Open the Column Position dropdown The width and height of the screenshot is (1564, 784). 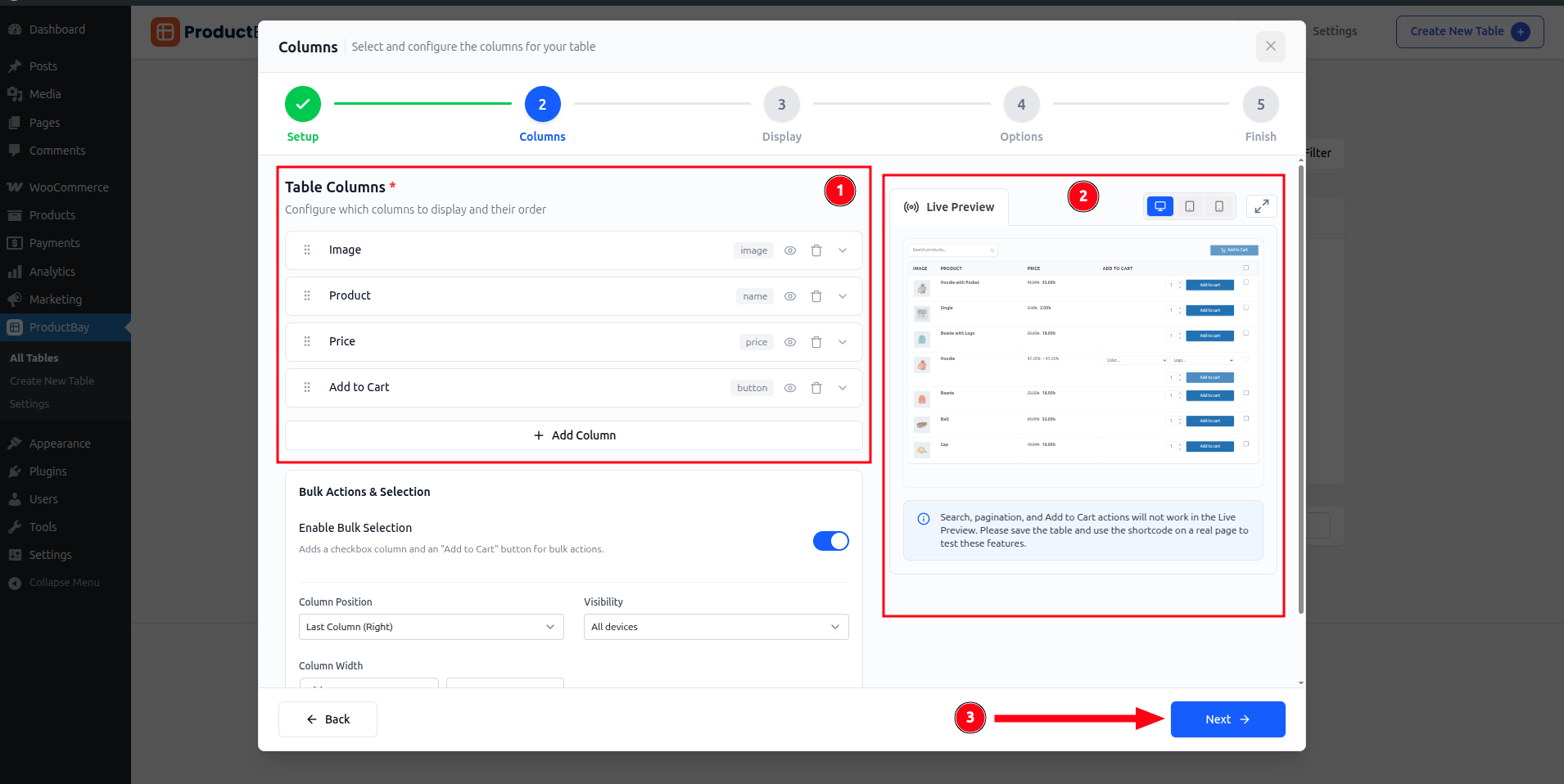431,627
